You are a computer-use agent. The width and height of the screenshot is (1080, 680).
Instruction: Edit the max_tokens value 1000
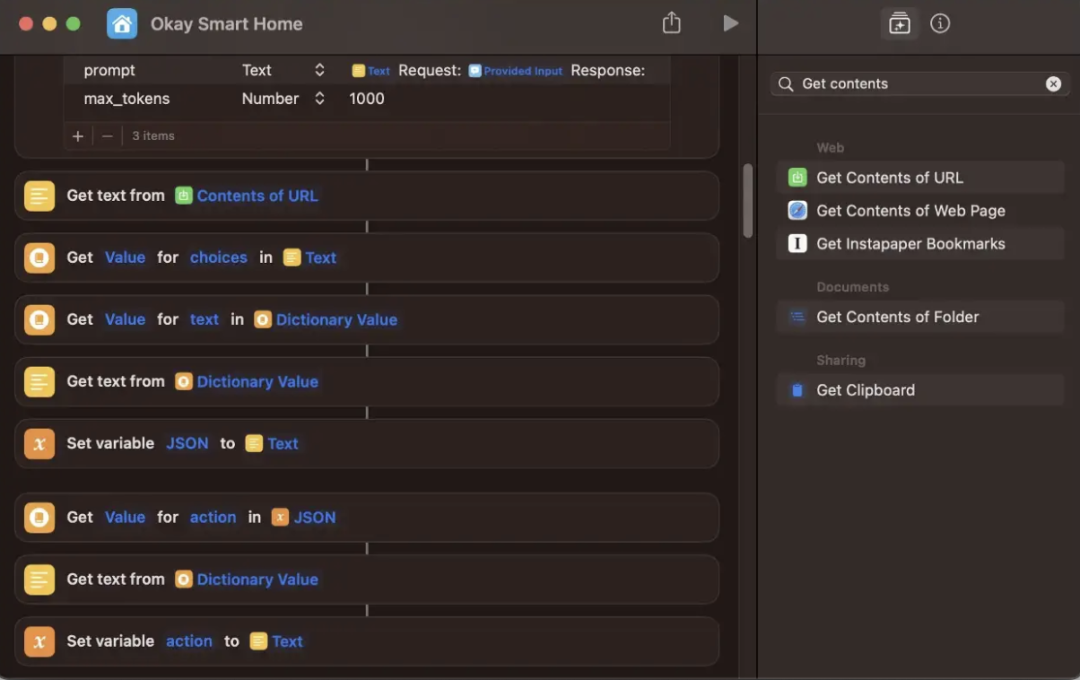pos(366,99)
